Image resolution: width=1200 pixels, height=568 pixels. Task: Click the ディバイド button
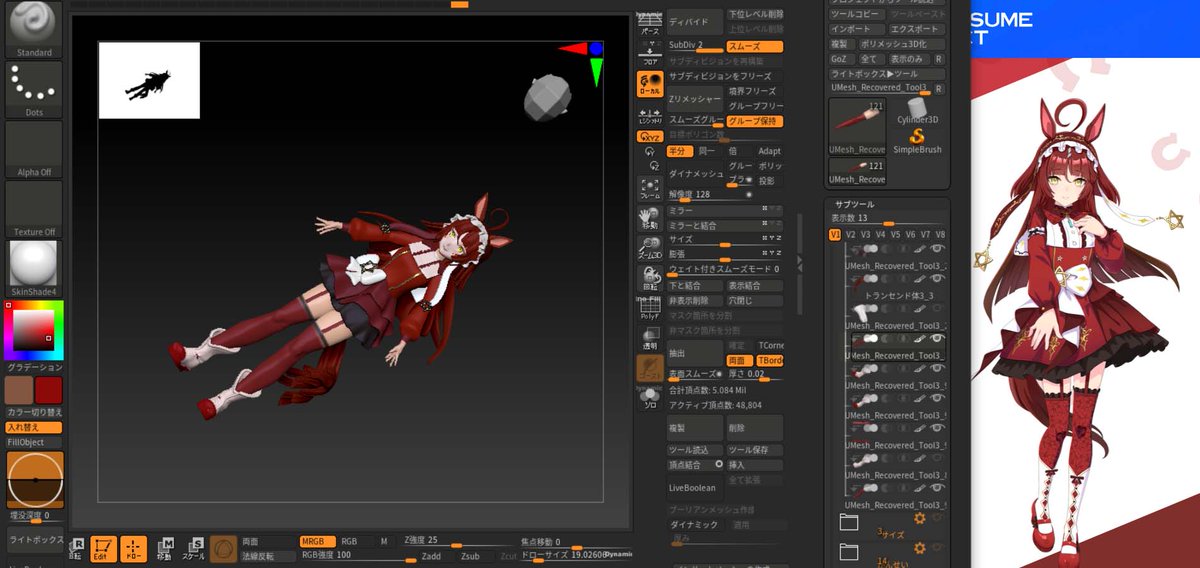(695, 21)
